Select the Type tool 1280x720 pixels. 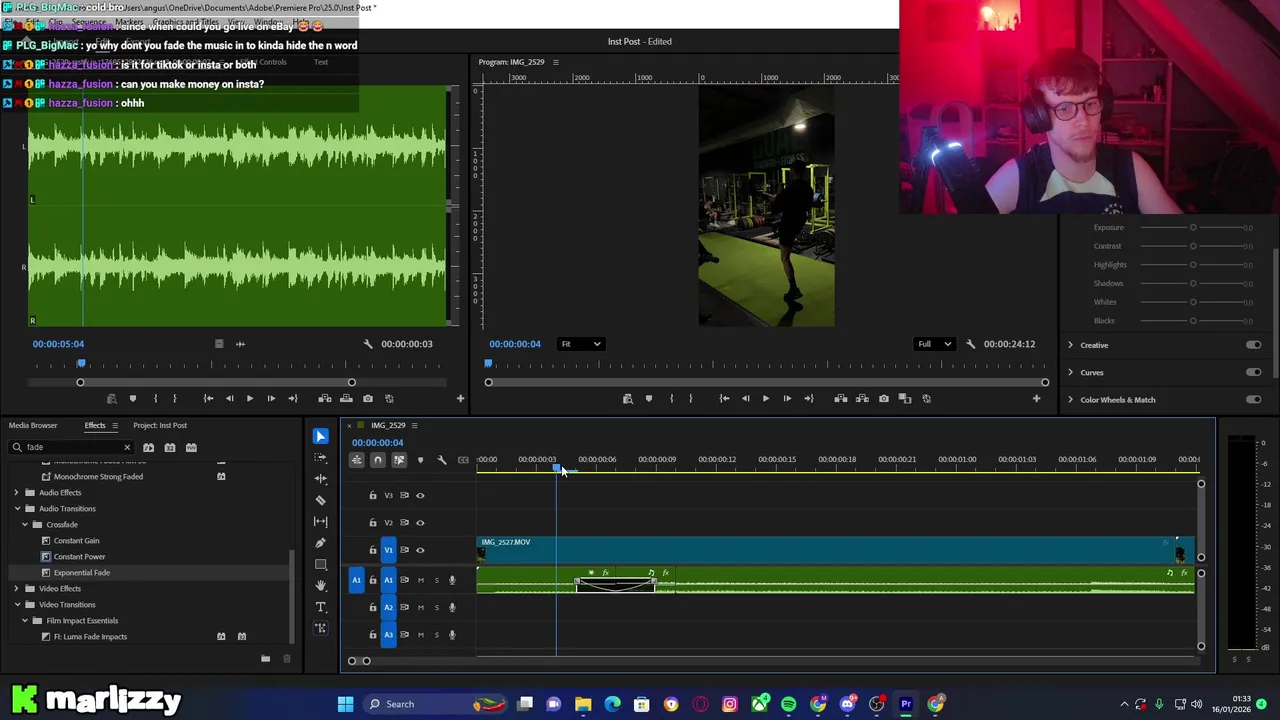tap(320, 607)
